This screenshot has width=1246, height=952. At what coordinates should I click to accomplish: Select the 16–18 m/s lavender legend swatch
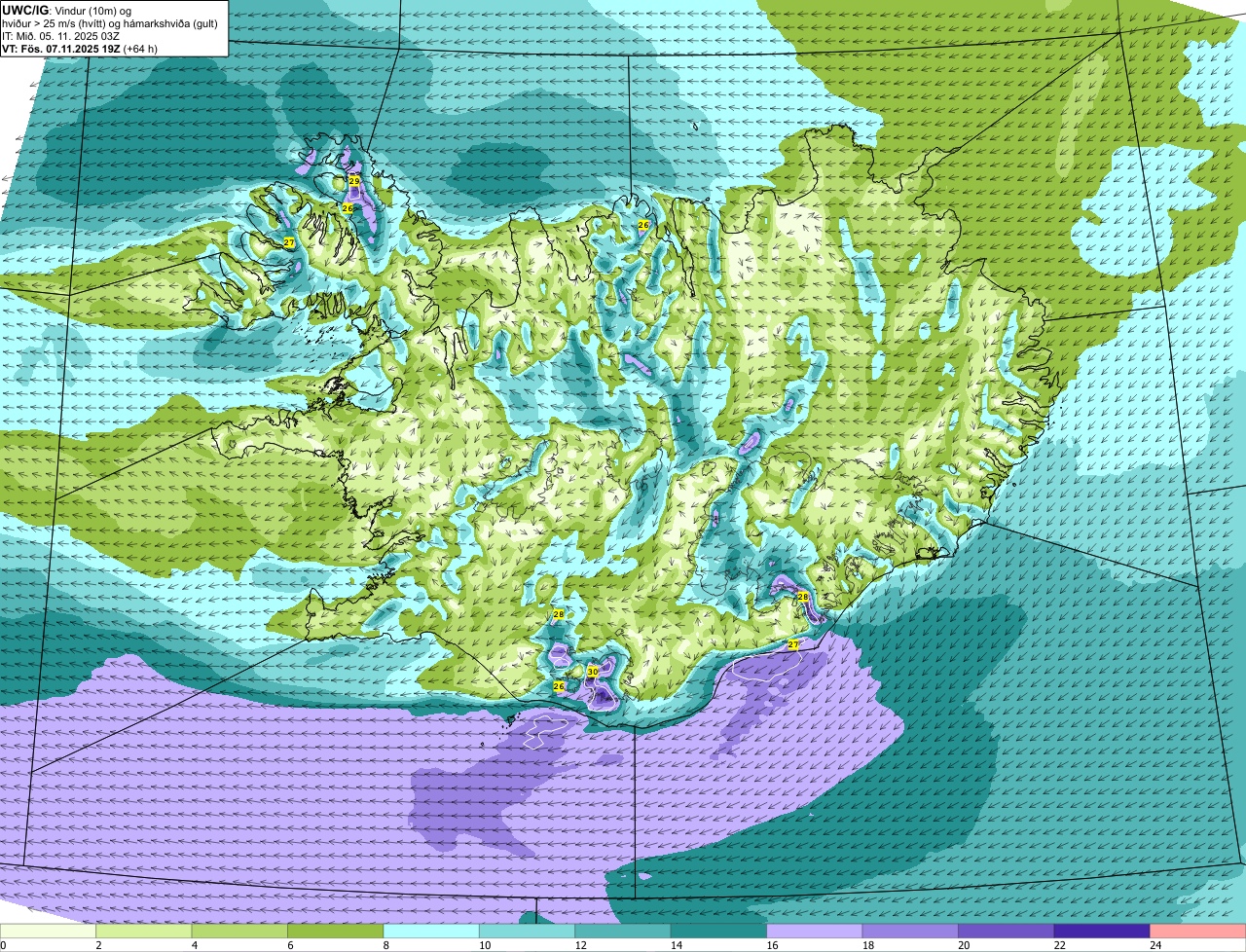(x=815, y=931)
